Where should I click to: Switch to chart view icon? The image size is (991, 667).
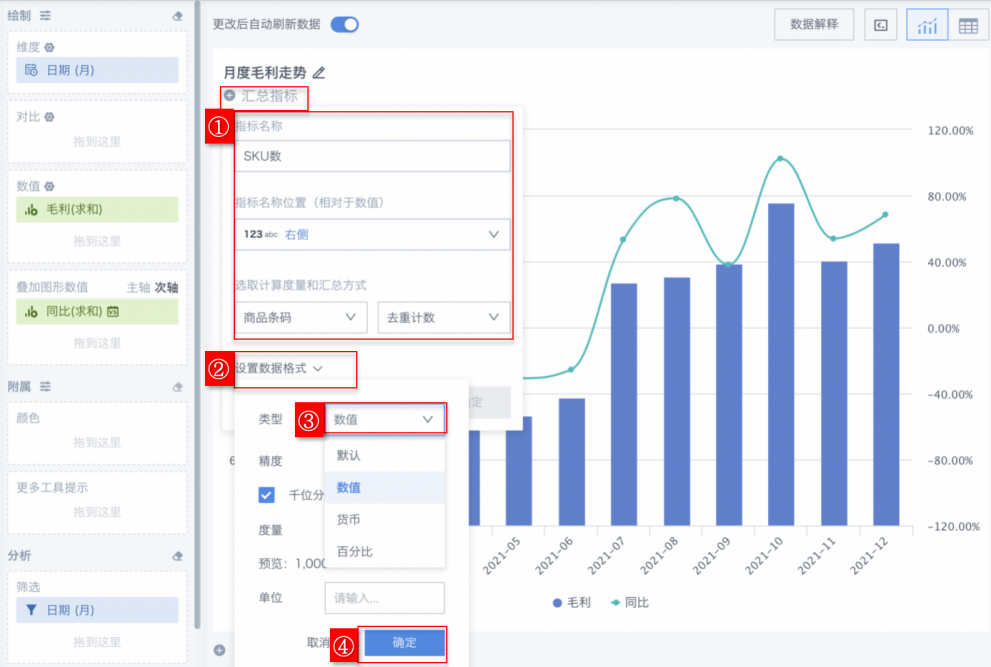pos(927,25)
